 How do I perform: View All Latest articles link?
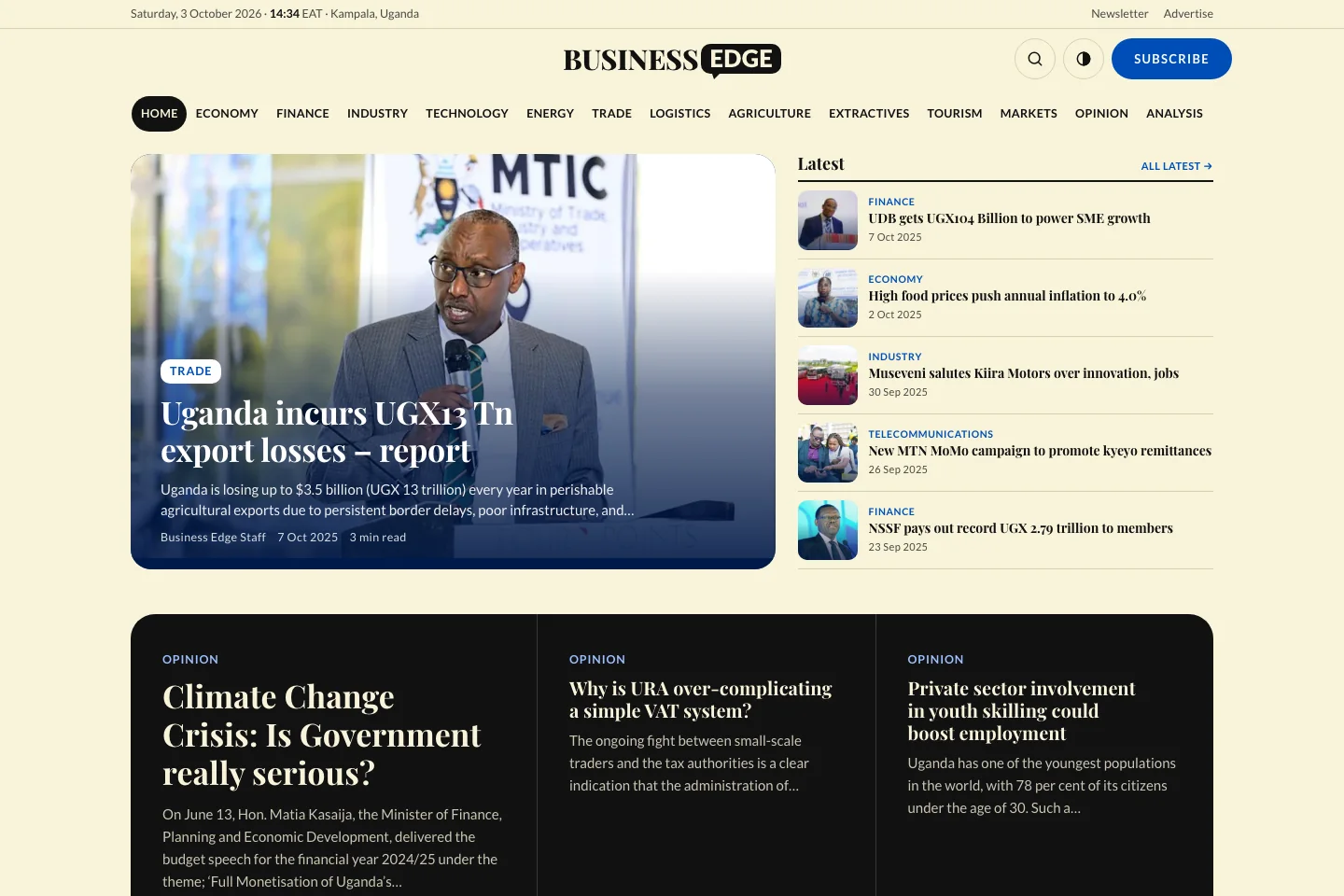tap(1177, 166)
